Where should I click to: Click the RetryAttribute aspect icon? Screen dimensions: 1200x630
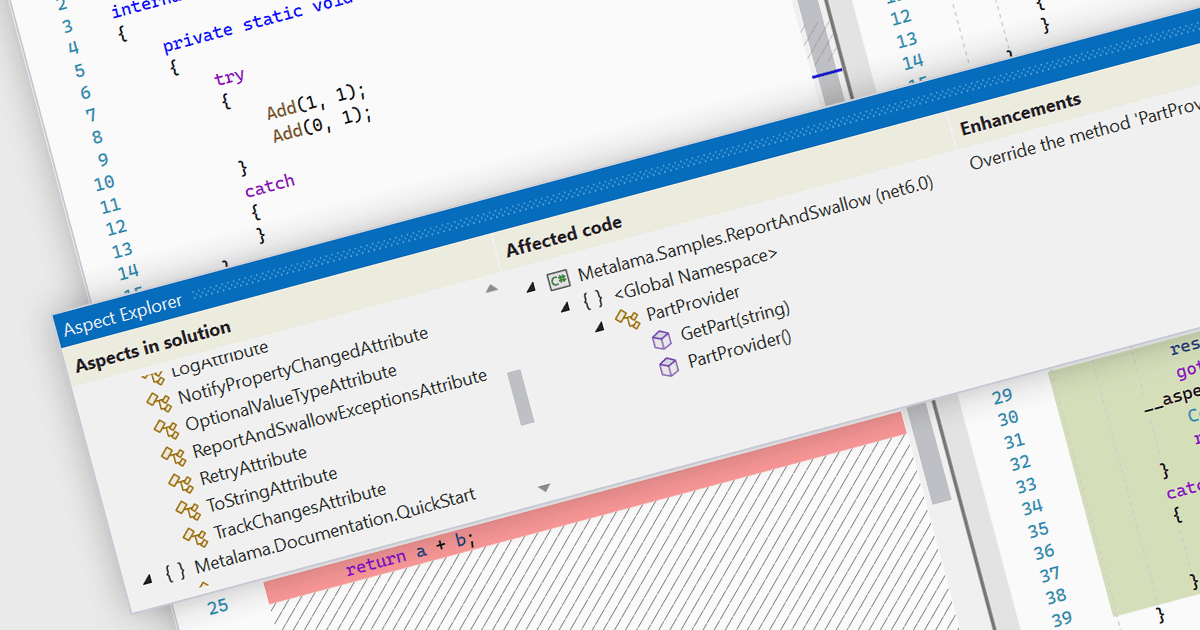click(x=179, y=482)
